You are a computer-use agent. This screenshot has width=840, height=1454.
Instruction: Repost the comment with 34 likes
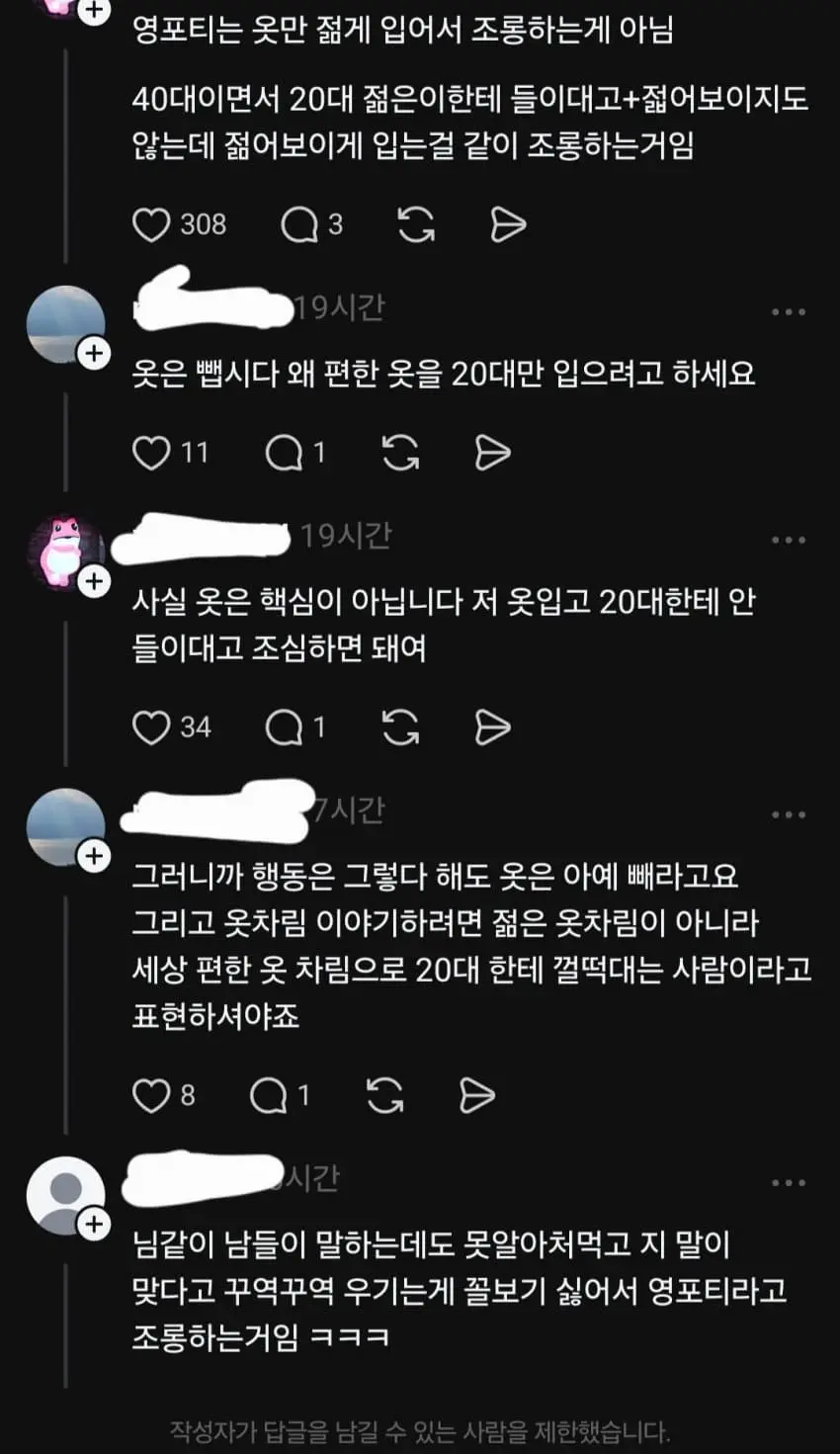click(400, 728)
